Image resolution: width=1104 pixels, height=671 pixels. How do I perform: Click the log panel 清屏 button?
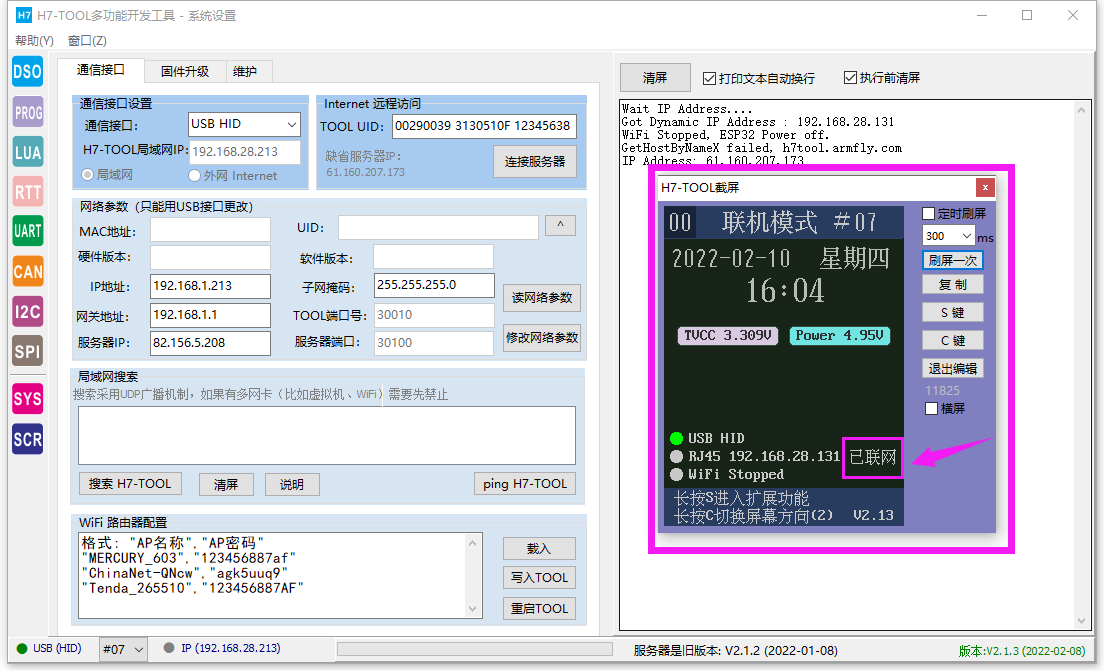655,77
